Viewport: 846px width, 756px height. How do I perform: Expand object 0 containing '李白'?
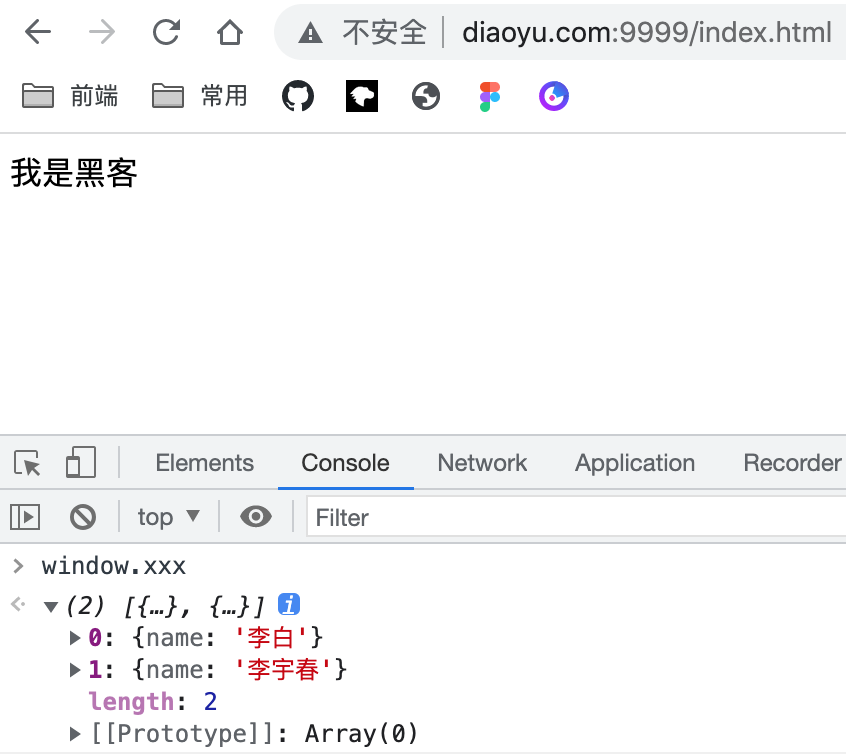(x=75, y=637)
